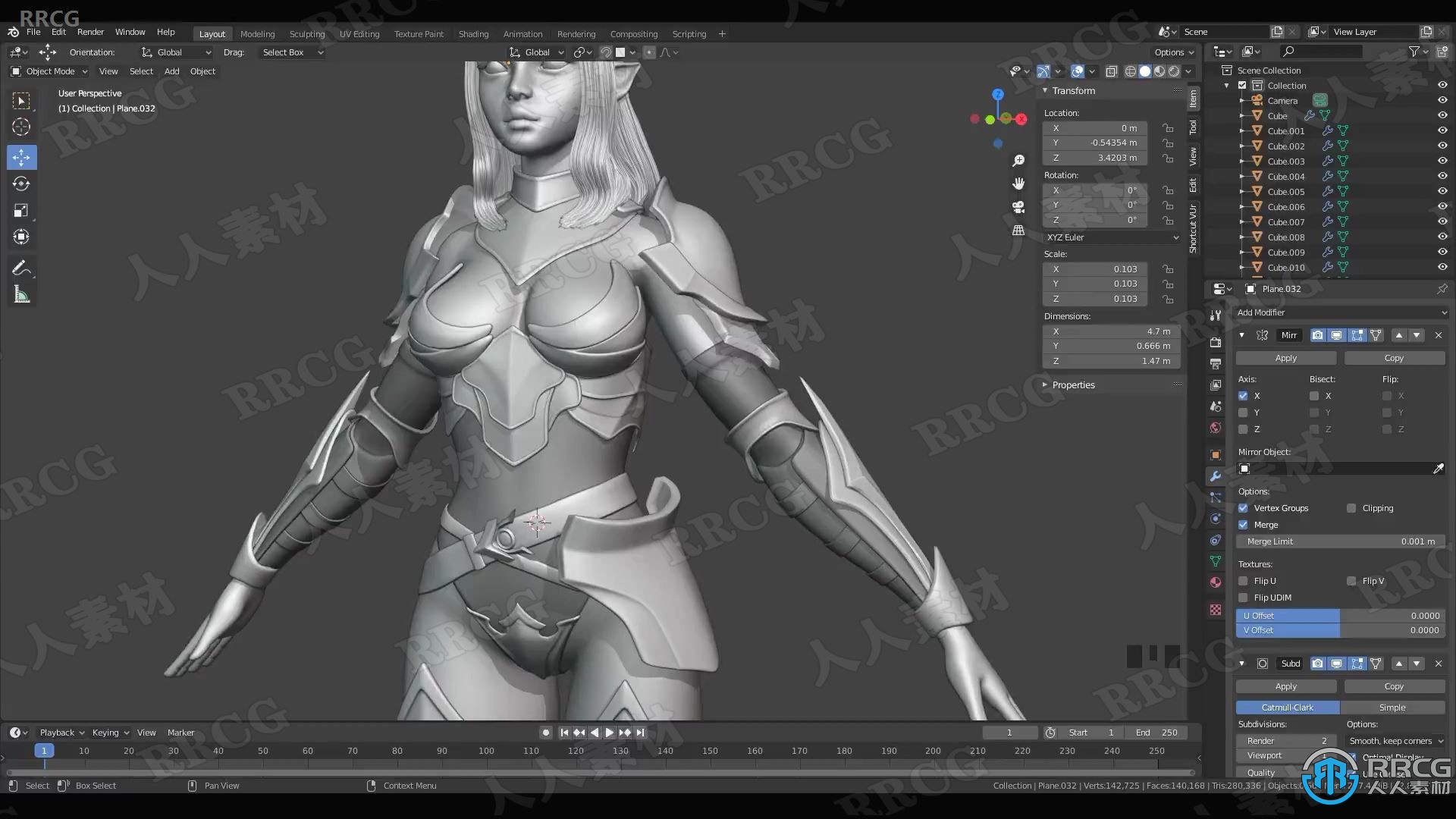
Task: Expand the Properties section expander
Action: point(1046,384)
